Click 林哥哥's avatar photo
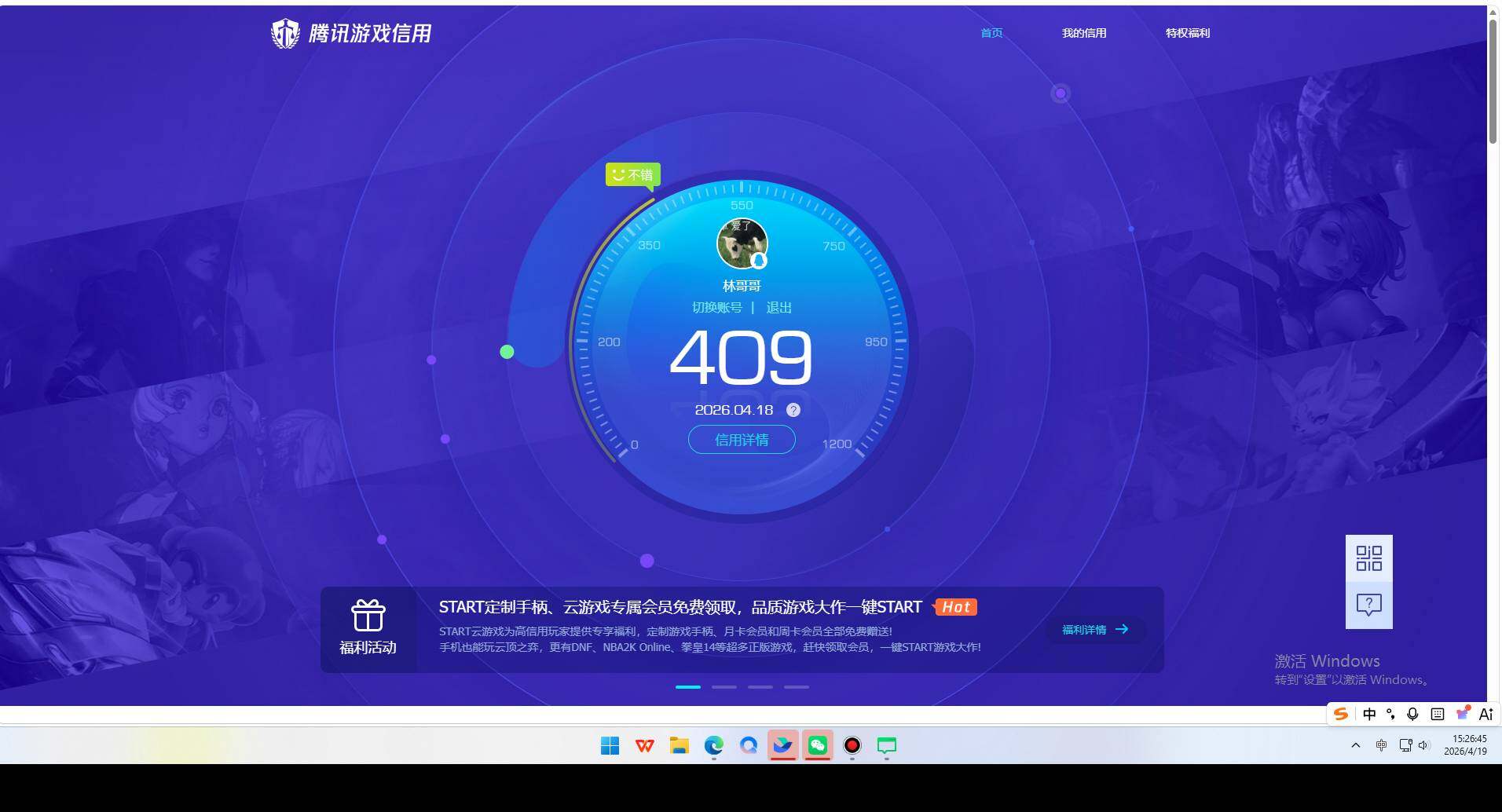 pyautogui.click(x=741, y=243)
